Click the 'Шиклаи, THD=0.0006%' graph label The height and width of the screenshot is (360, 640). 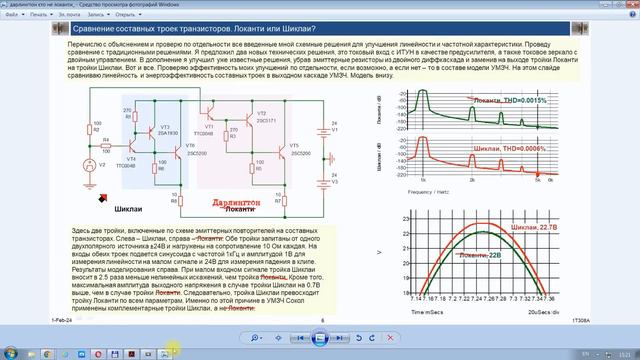click(509, 149)
